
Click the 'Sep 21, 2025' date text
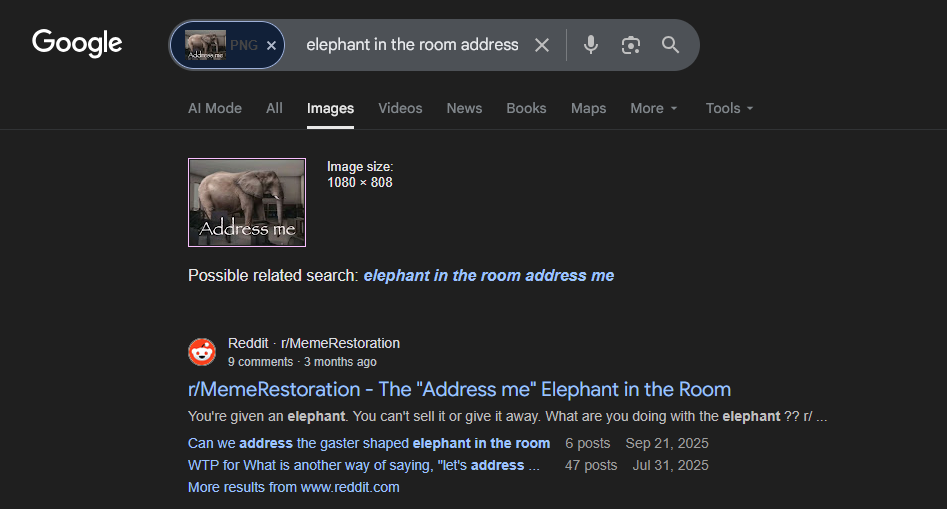[667, 443]
